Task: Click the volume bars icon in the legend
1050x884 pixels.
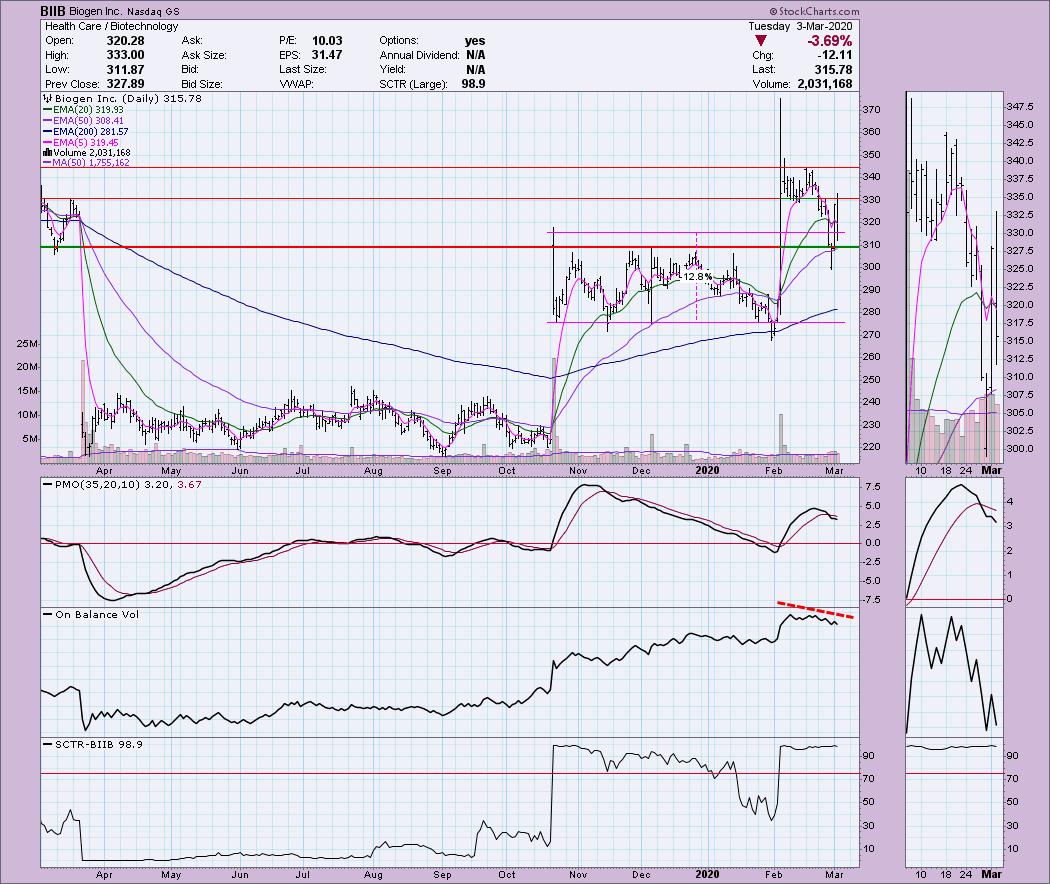Action: point(48,153)
